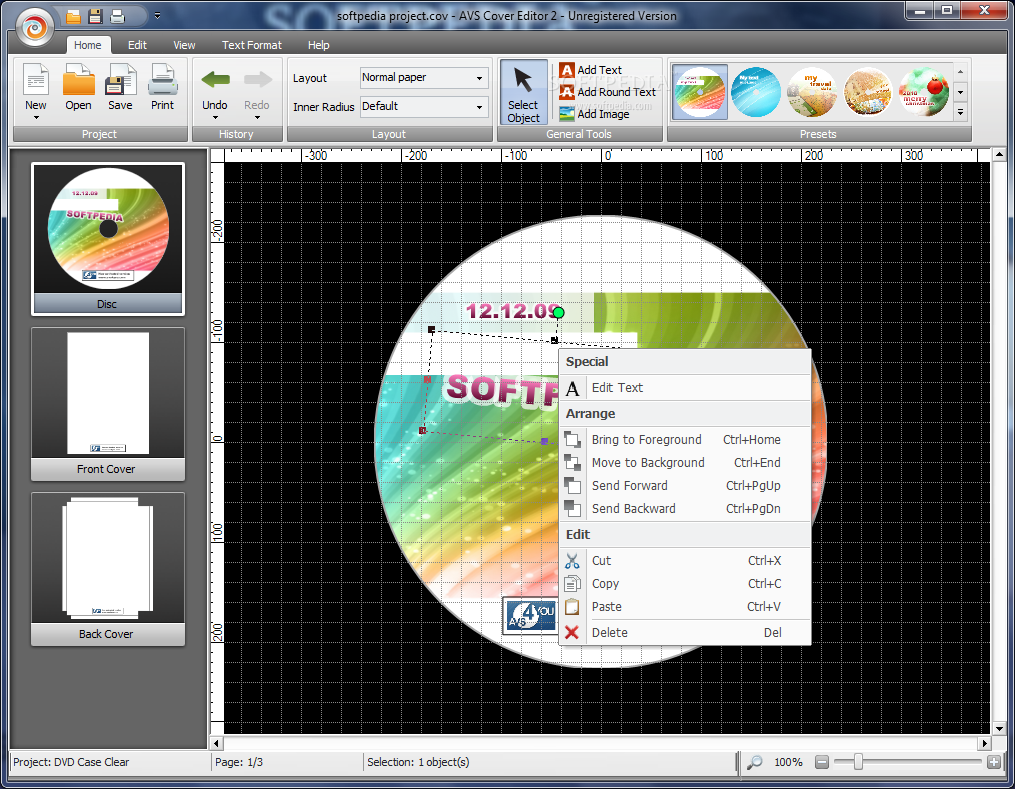Click the quick-access save icon in title bar
1015x789 pixels.
(95, 16)
